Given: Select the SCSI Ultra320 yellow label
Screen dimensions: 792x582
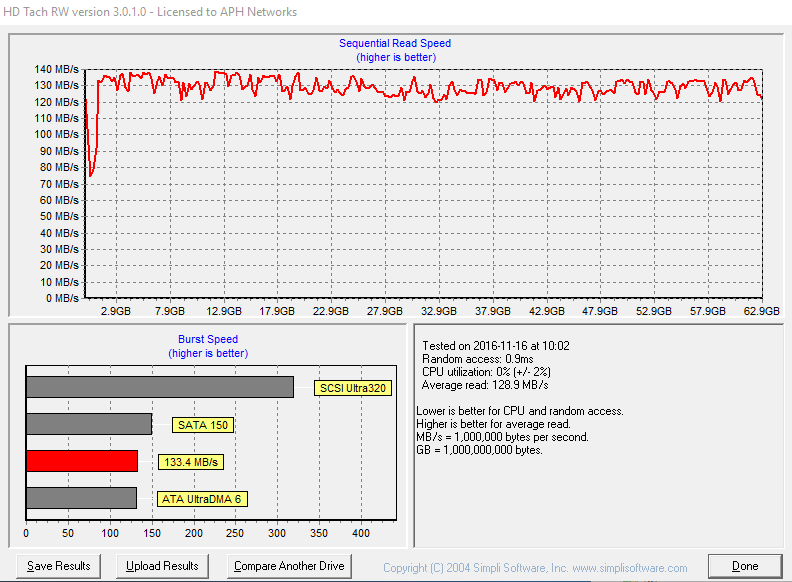Looking at the screenshot, I should (x=350, y=388).
